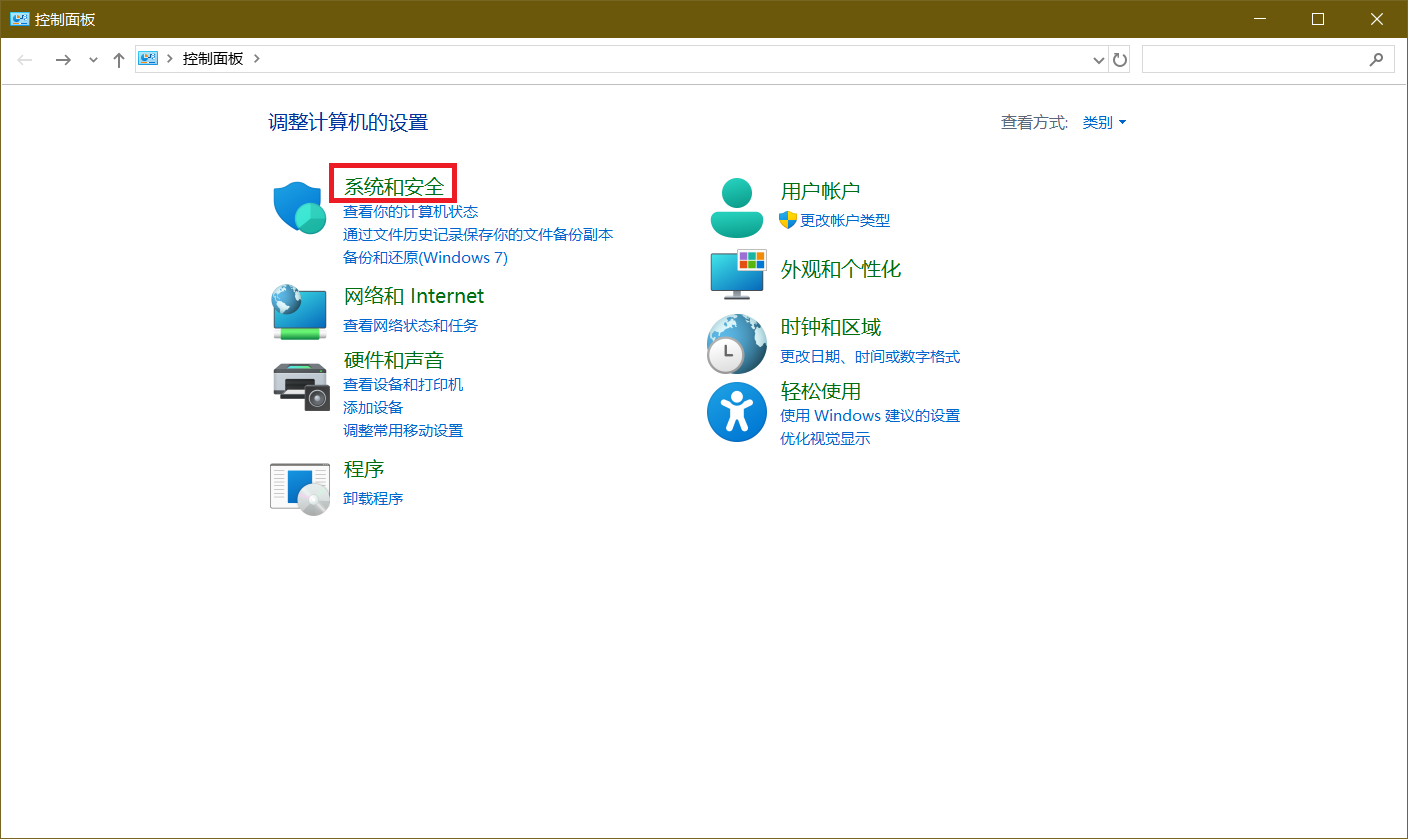Expand the address bar history dropdown
The height and width of the screenshot is (839, 1408).
click(1099, 60)
